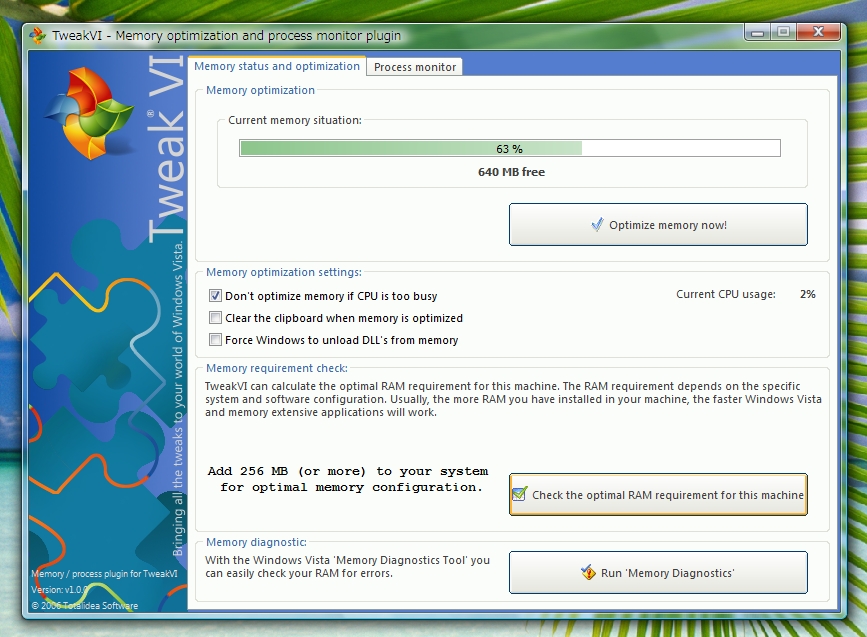Click the Totalidea Software copyright text

pos(85,605)
